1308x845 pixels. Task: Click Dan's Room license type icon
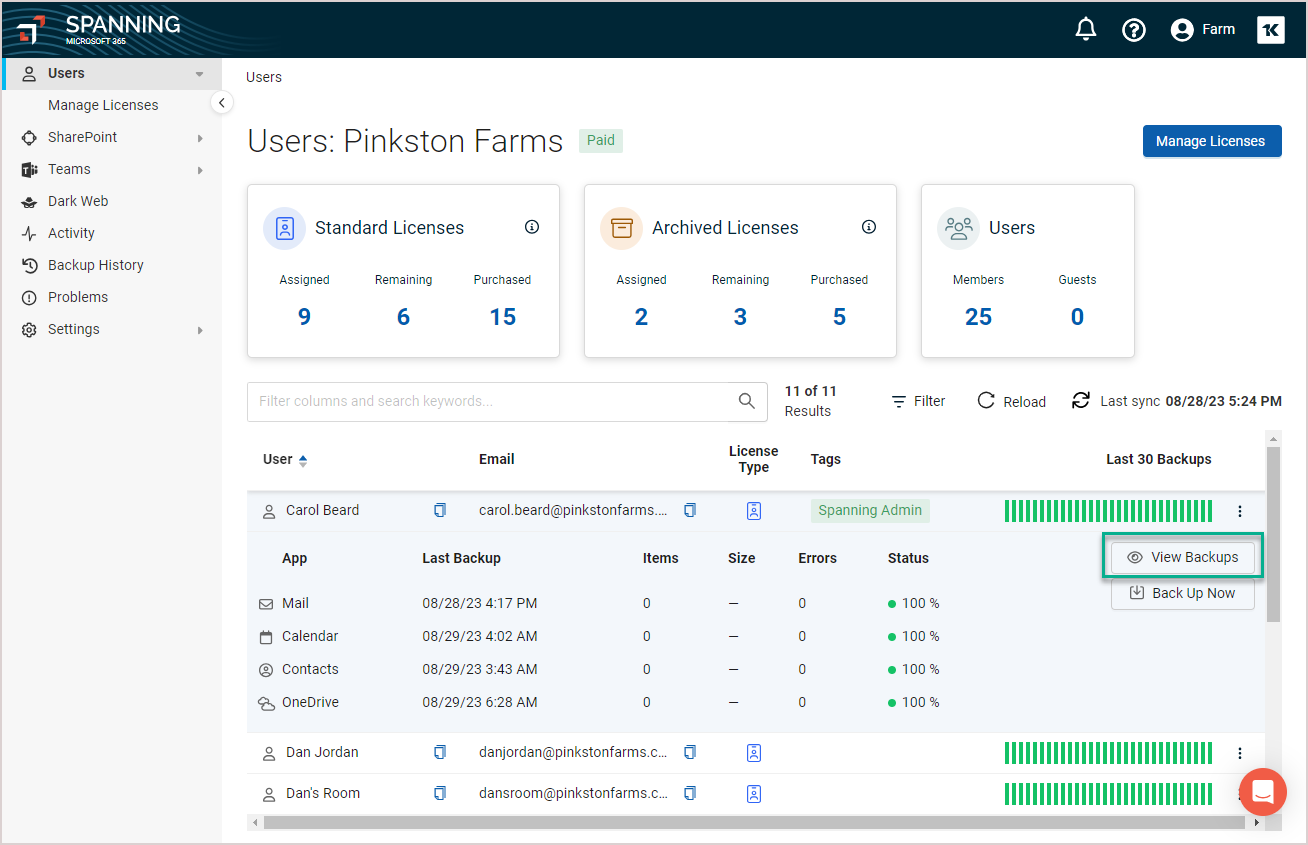pos(754,794)
